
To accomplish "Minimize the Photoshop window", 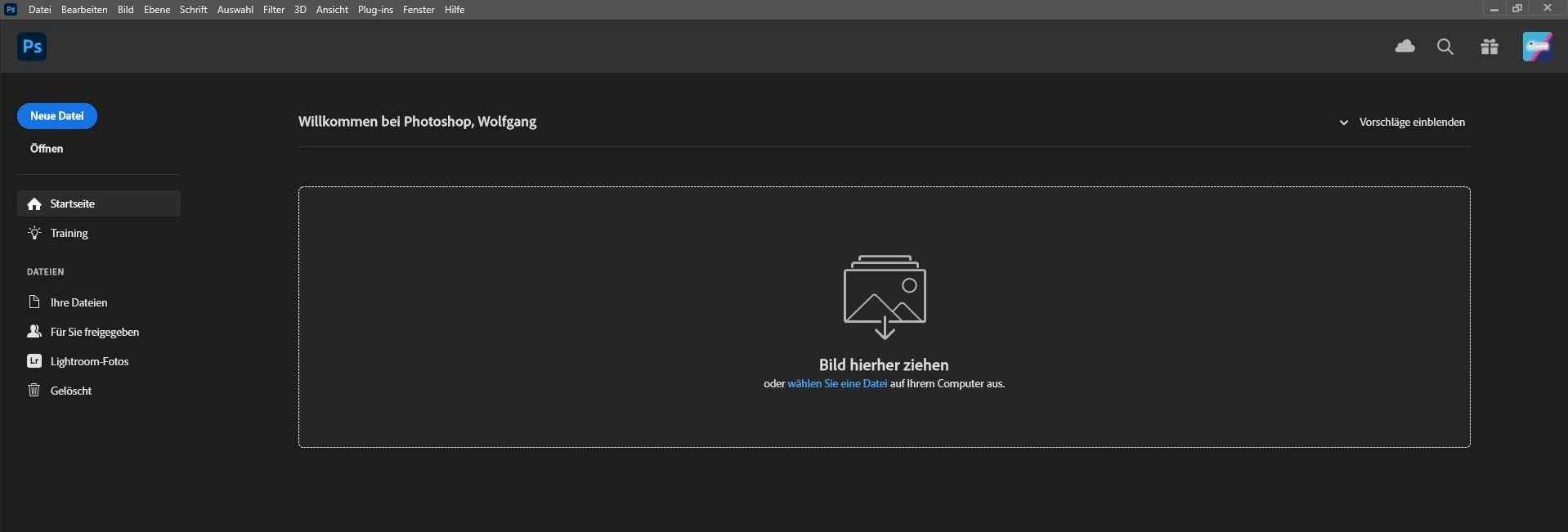I will click(x=1494, y=9).
